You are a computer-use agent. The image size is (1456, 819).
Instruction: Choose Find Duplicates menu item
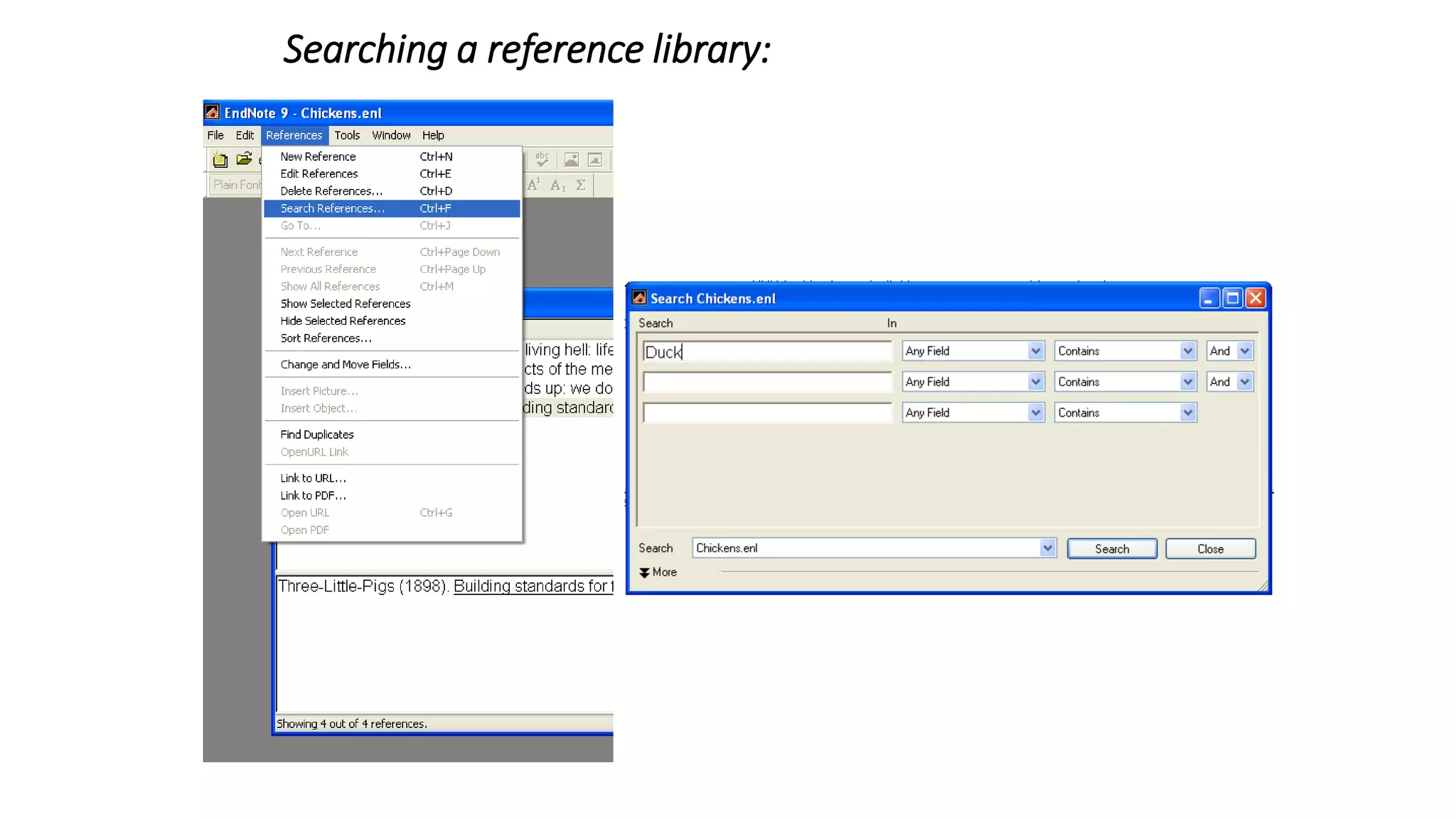click(392, 434)
